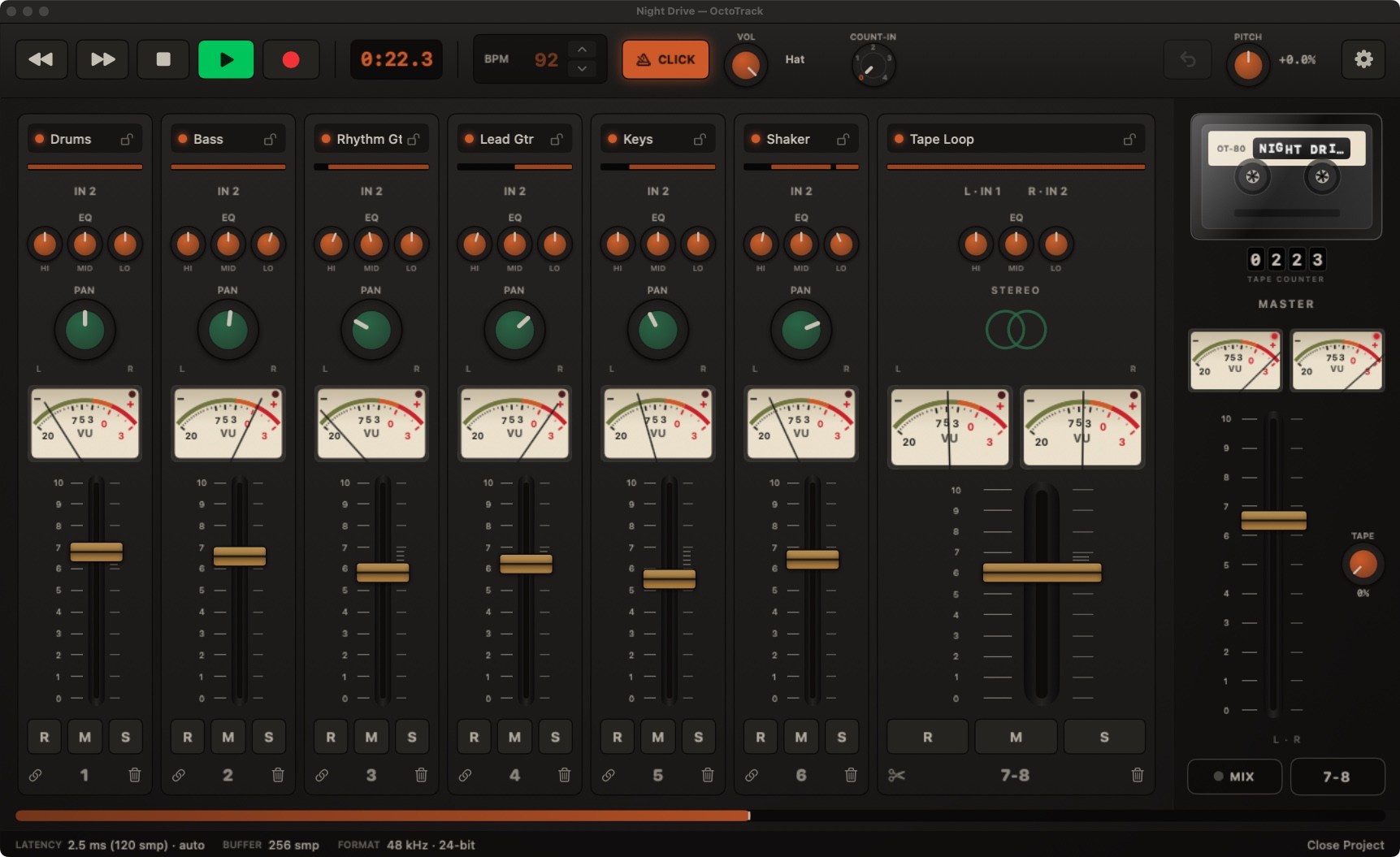Open the Hat click sound selector
Image resolution: width=1400 pixels, height=857 pixels.
(795, 59)
